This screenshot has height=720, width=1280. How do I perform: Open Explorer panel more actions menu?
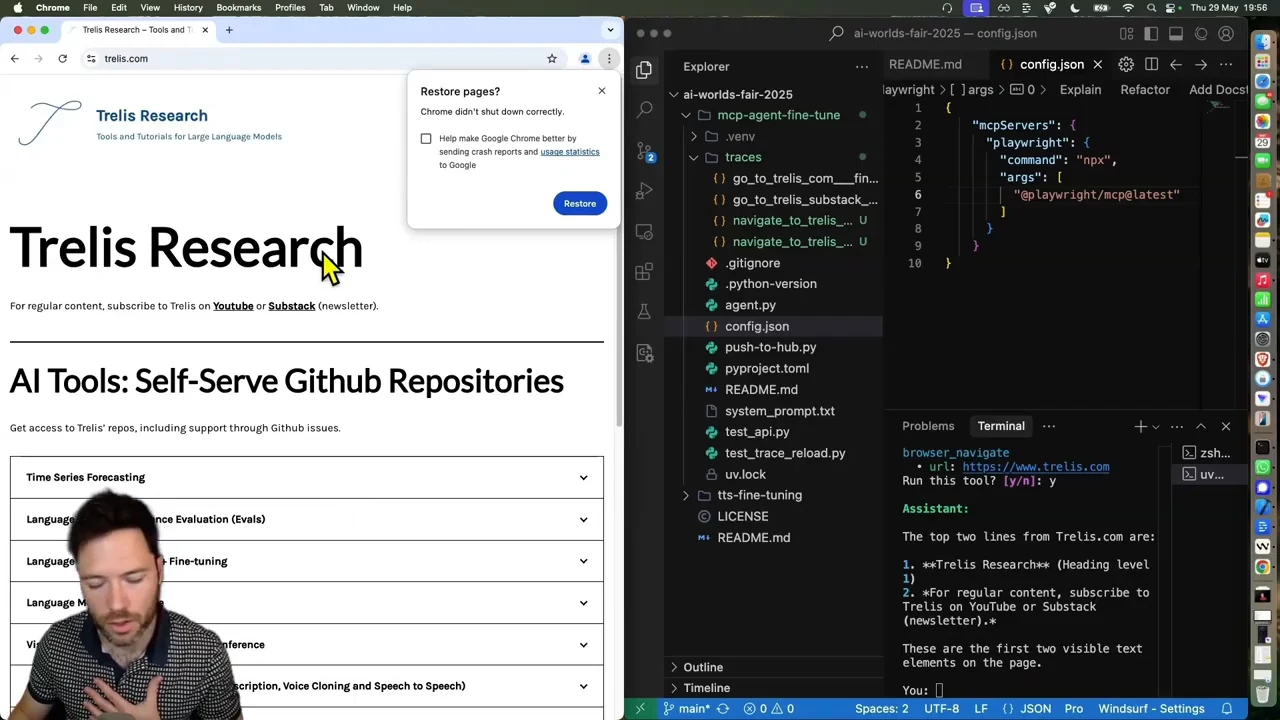tap(861, 67)
